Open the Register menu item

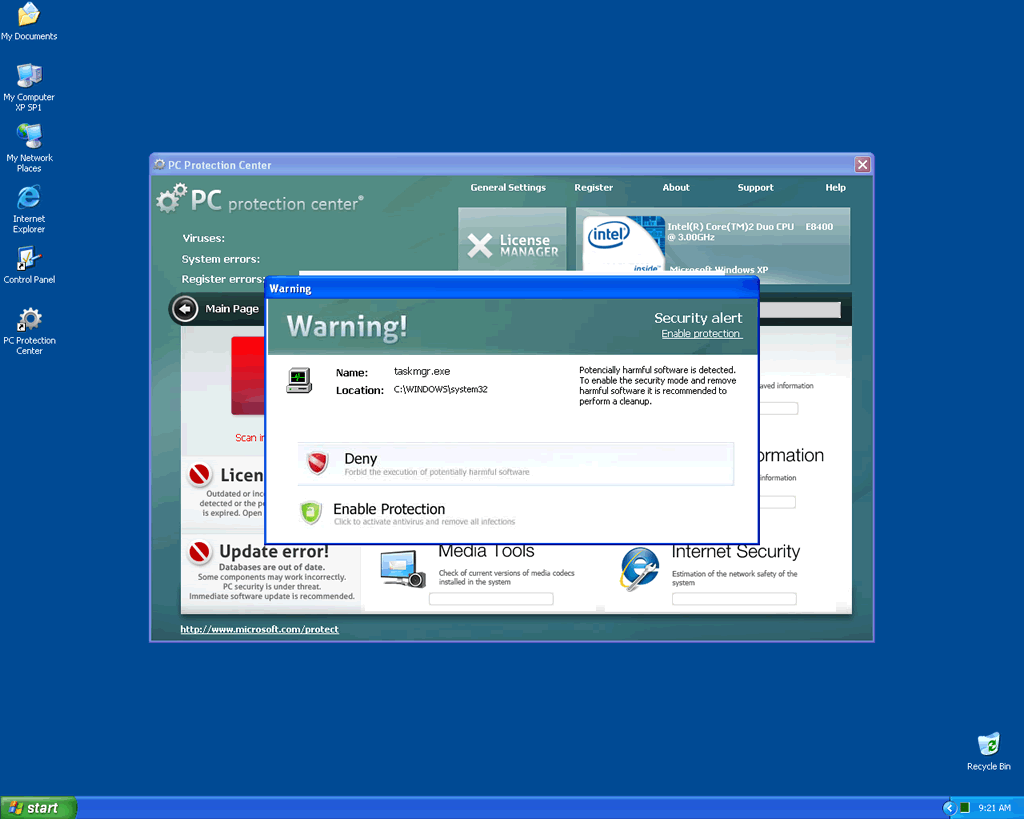[x=593, y=188]
